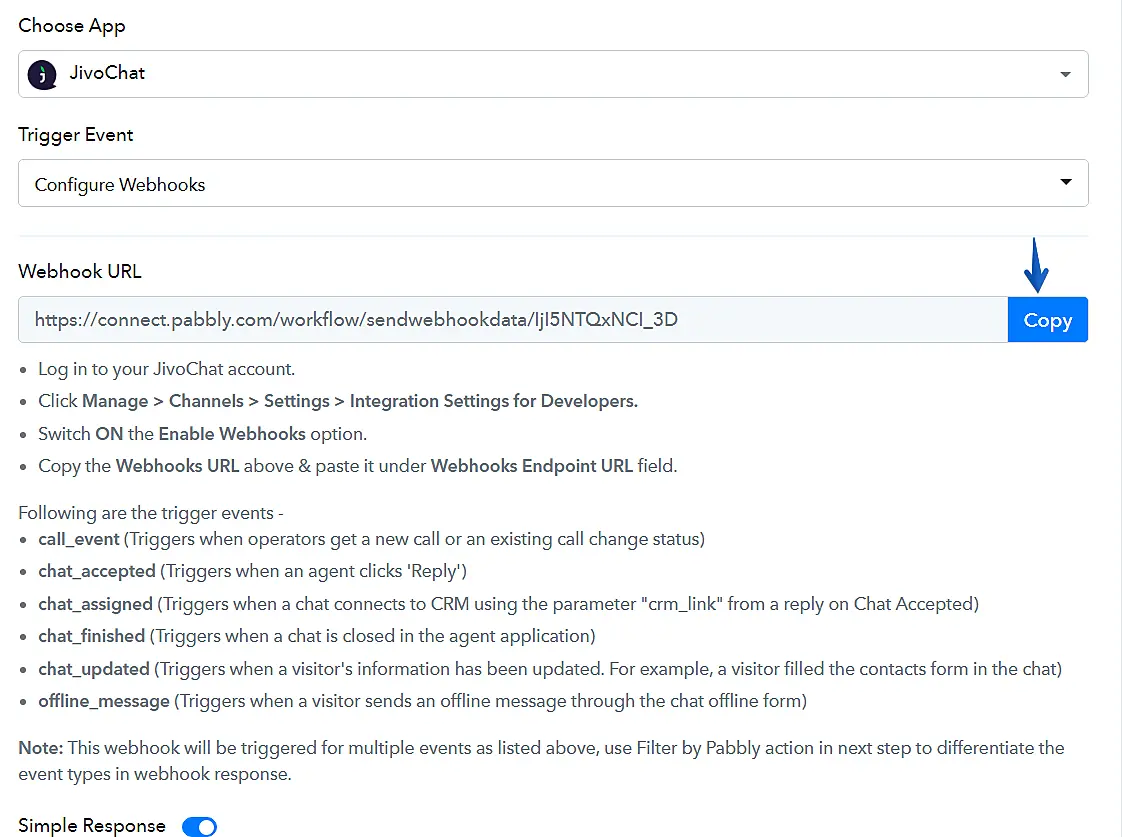Click the Webhook URL heading
Screen dimensions: 1122x837
80,271
